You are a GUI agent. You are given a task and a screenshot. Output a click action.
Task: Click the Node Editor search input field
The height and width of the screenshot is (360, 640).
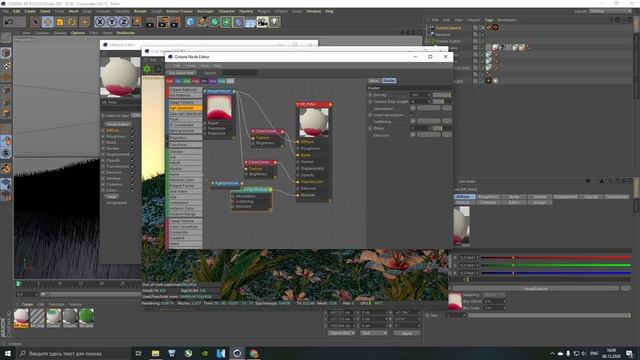(240, 73)
